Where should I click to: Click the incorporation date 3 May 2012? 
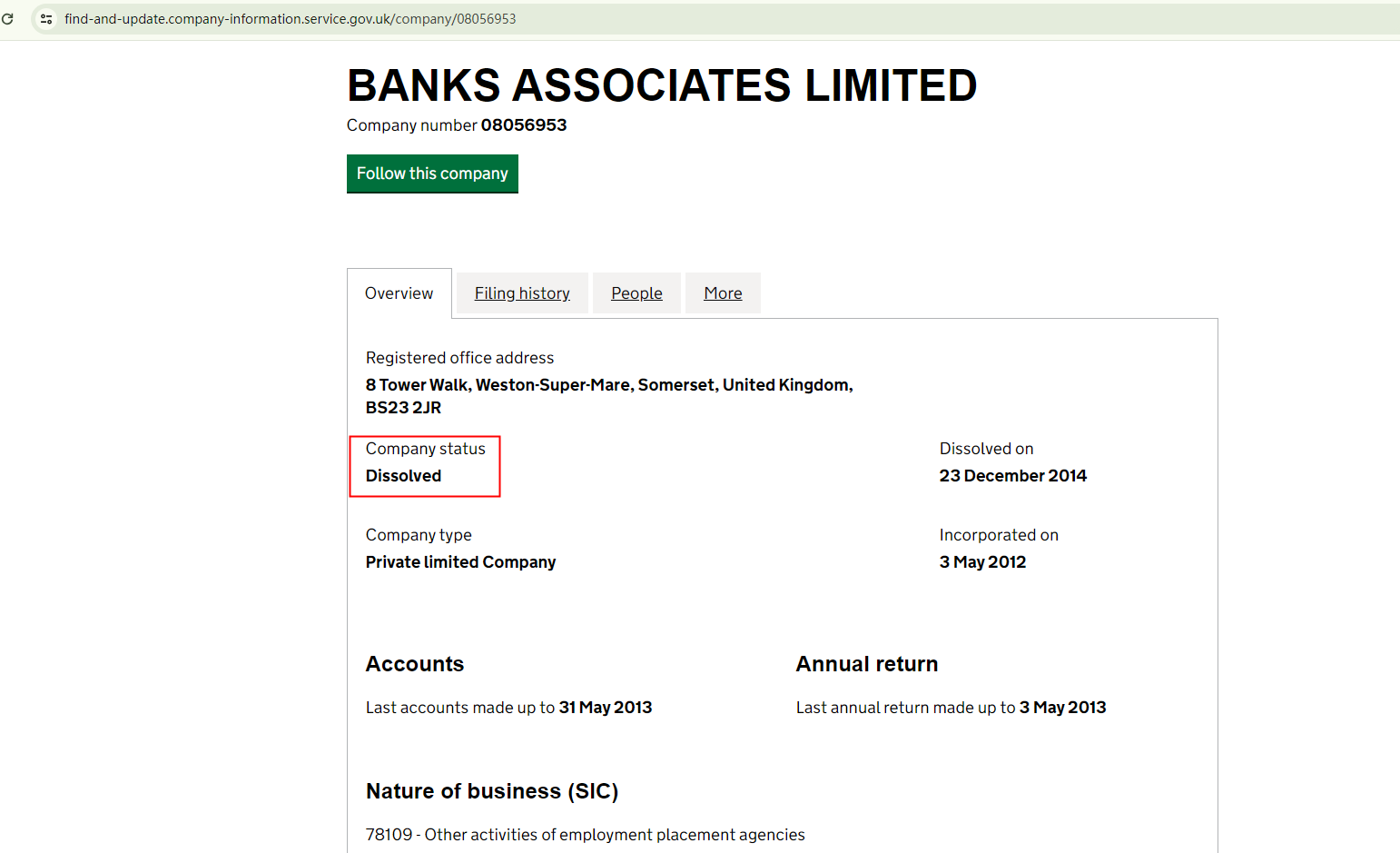click(982, 562)
